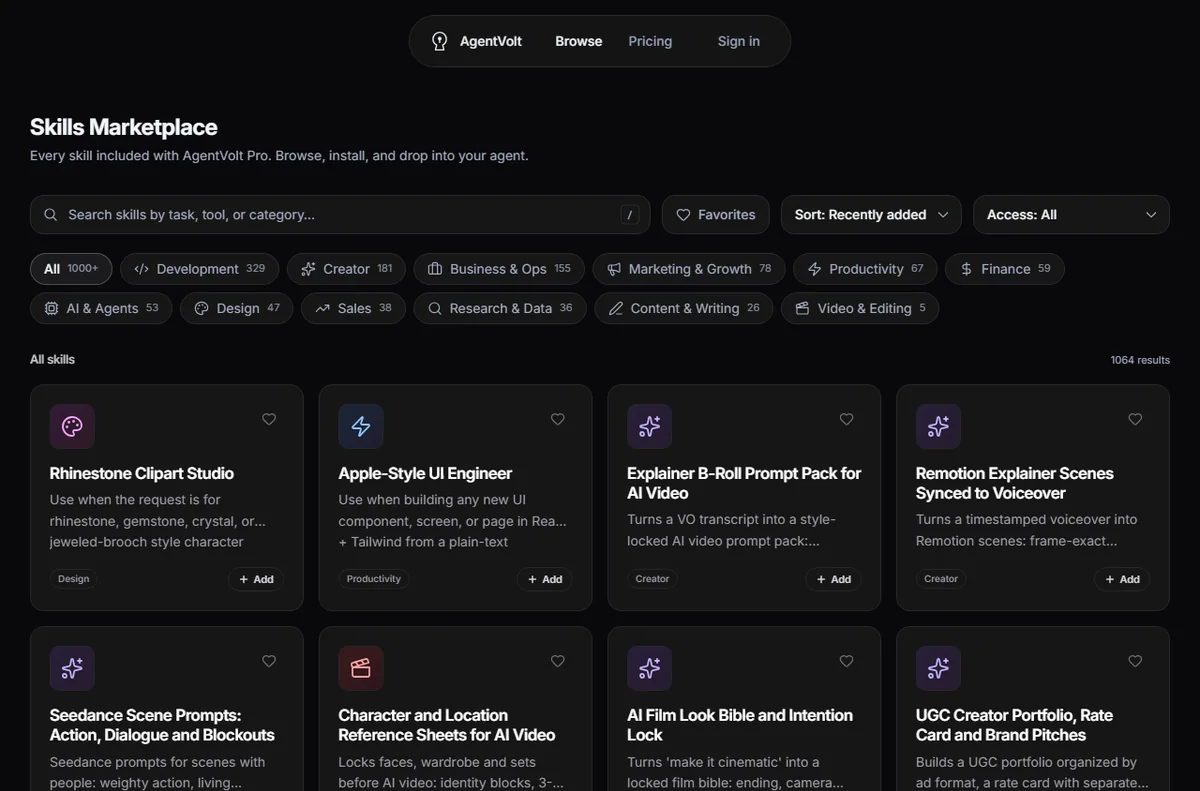Toggle the Favorites filter button
The height and width of the screenshot is (791, 1200).
[x=716, y=215]
